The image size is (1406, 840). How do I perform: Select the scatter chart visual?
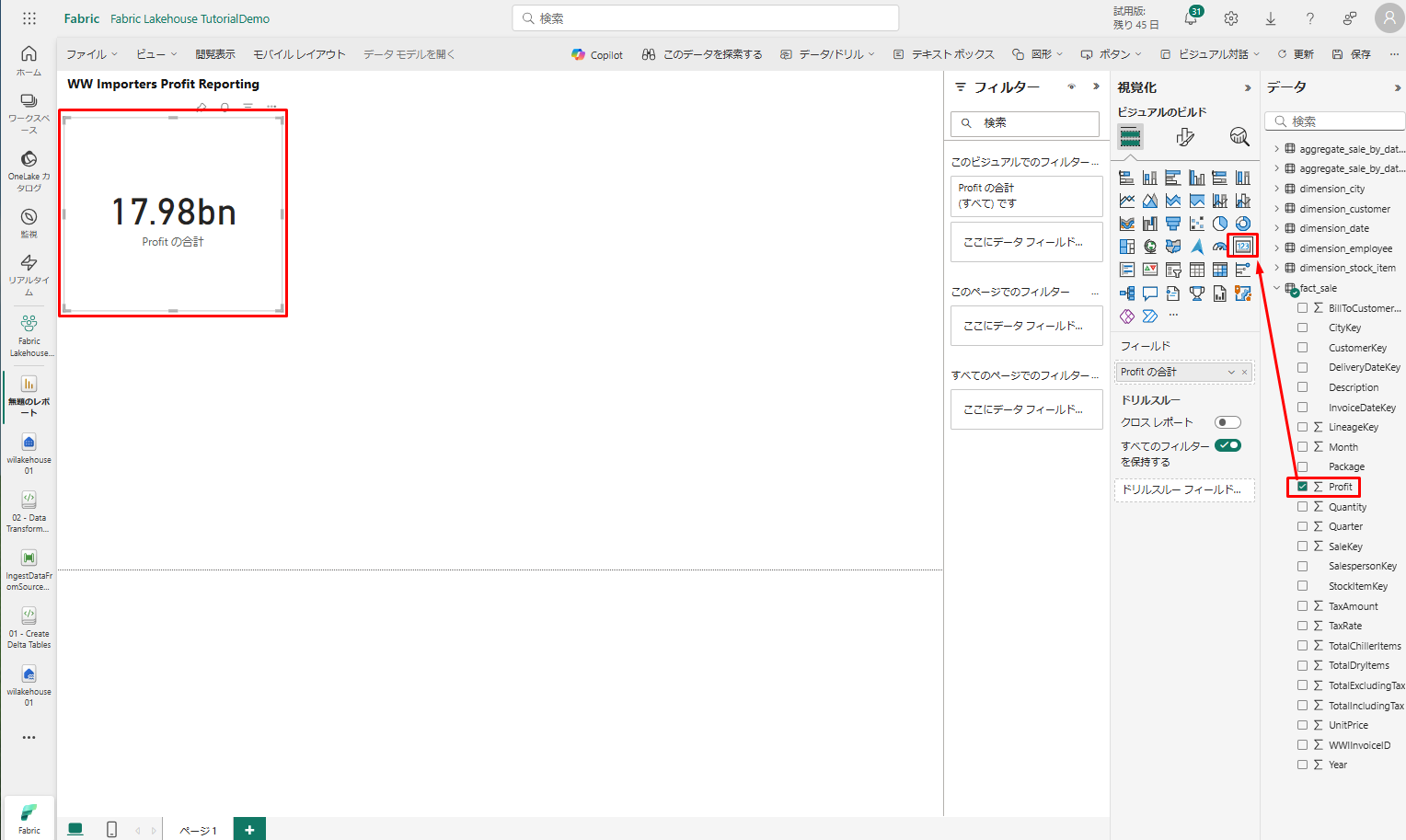pyautogui.click(x=1196, y=224)
